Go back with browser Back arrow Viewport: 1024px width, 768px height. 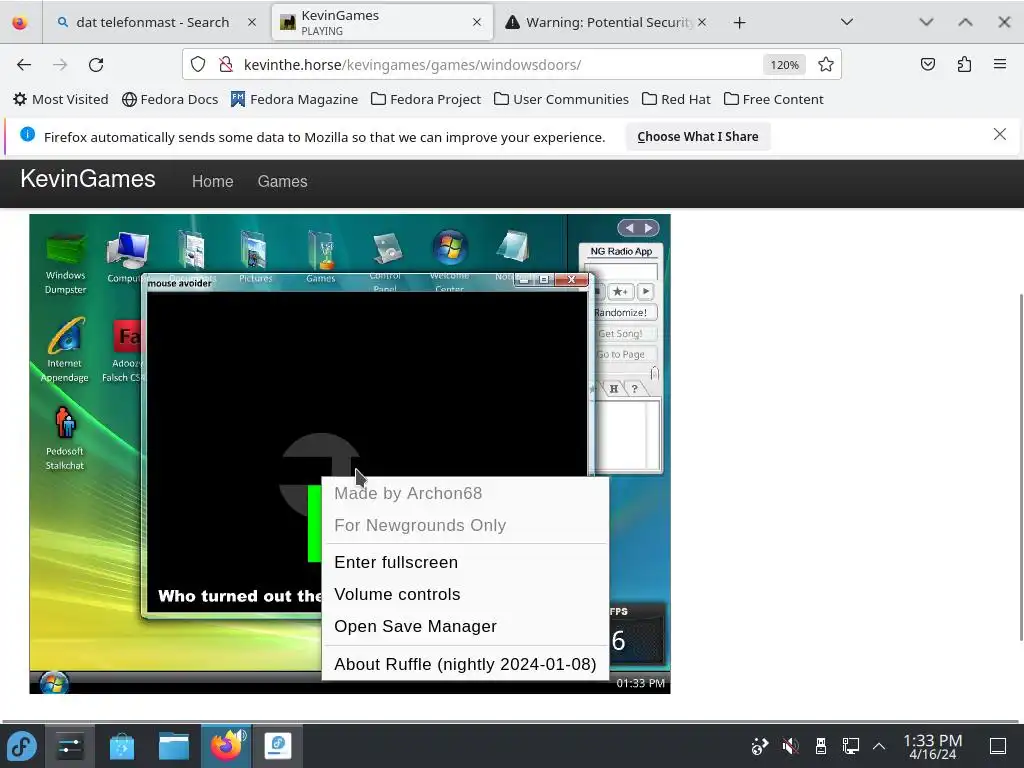click(x=24, y=65)
